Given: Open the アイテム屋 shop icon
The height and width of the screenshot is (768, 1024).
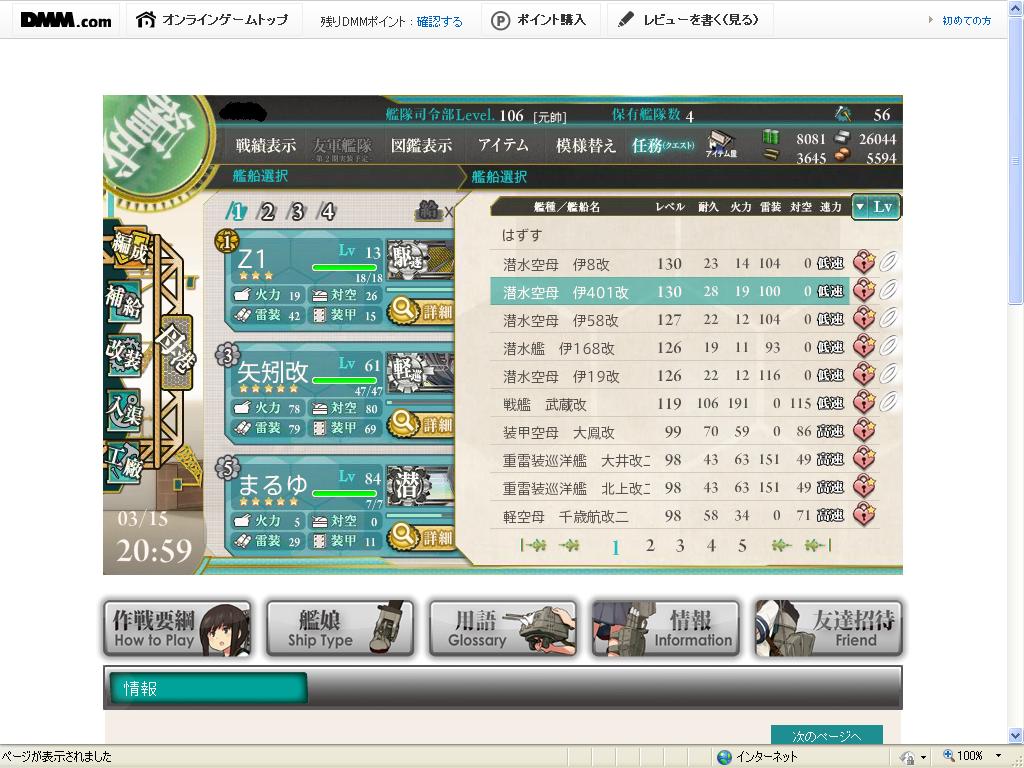Looking at the screenshot, I should [x=721, y=144].
